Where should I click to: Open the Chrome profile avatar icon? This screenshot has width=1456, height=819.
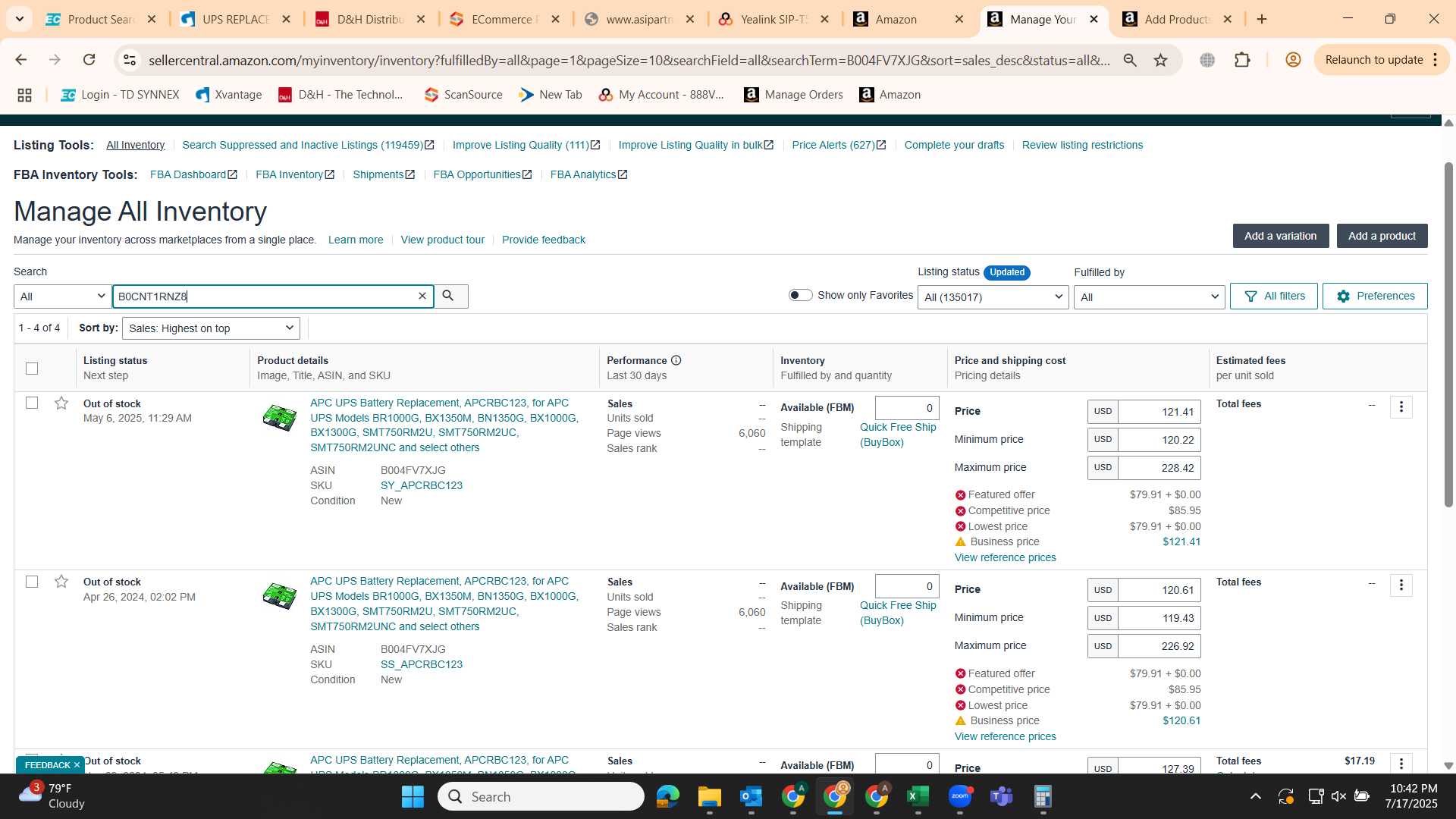pos(1293,60)
